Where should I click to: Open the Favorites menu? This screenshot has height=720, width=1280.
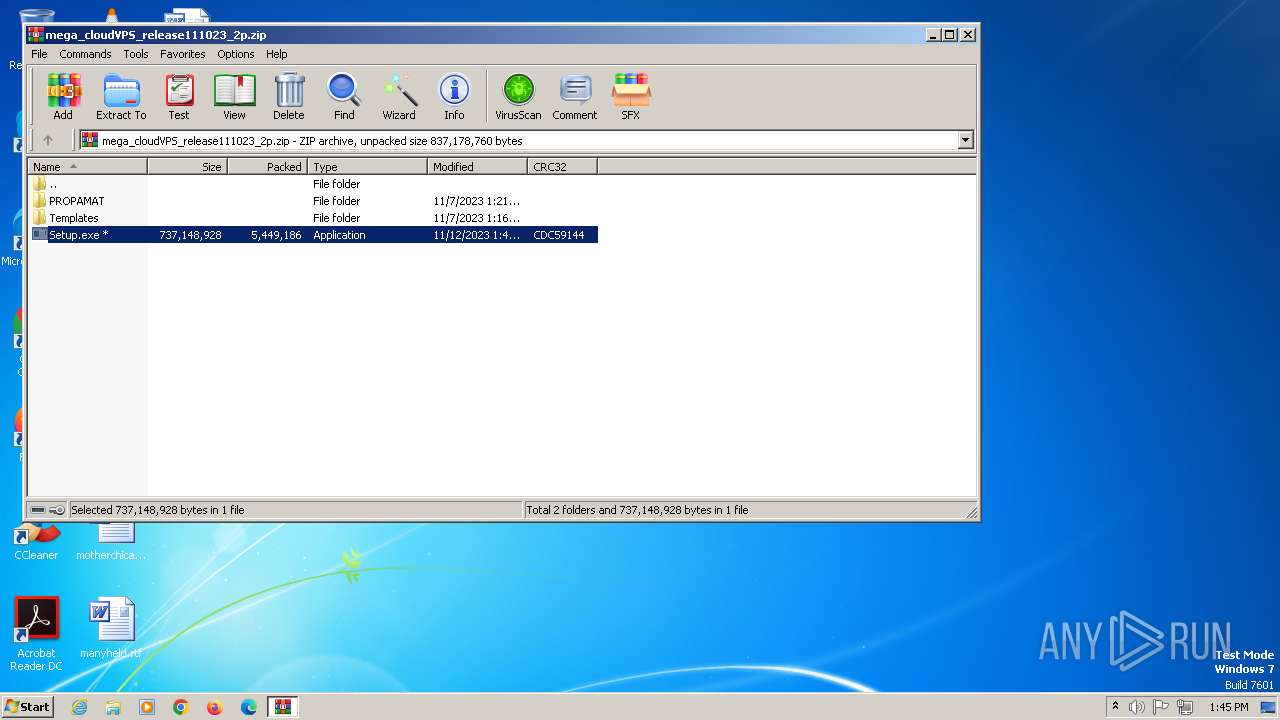[x=183, y=54]
